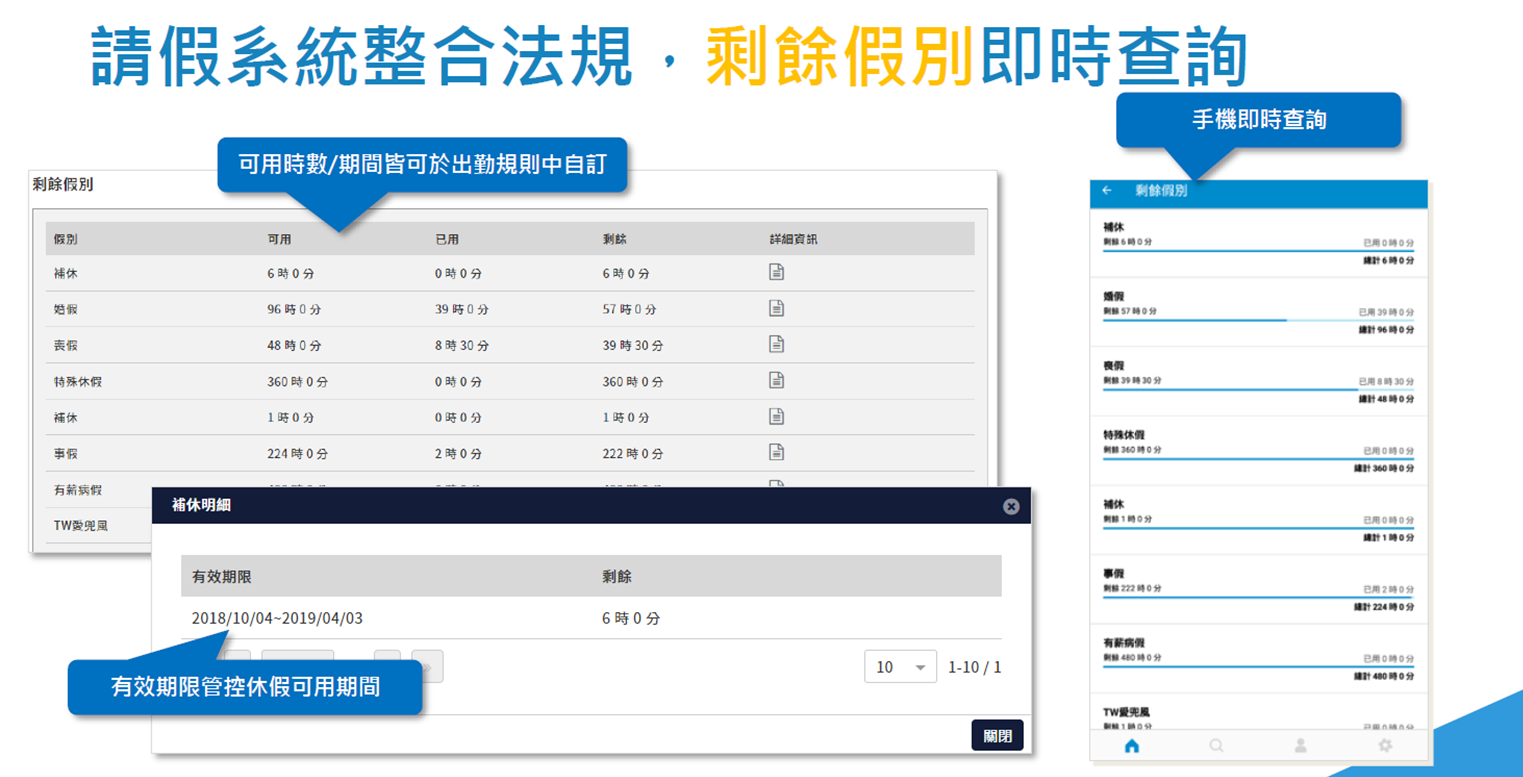Click the 假別 column header
The width and height of the screenshot is (1523, 777).
(x=66, y=239)
